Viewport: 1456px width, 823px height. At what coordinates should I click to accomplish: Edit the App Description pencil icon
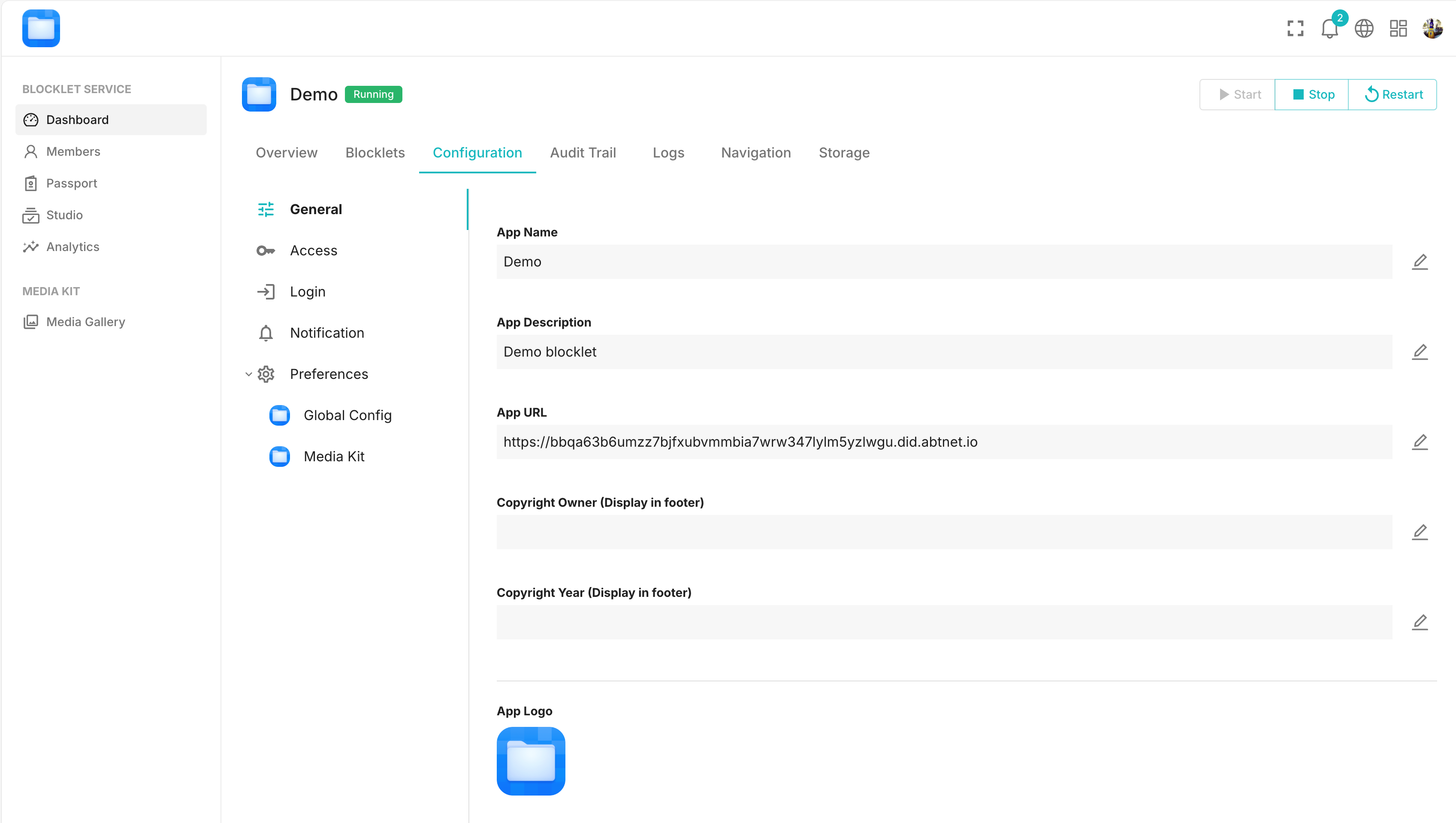(x=1420, y=351)
